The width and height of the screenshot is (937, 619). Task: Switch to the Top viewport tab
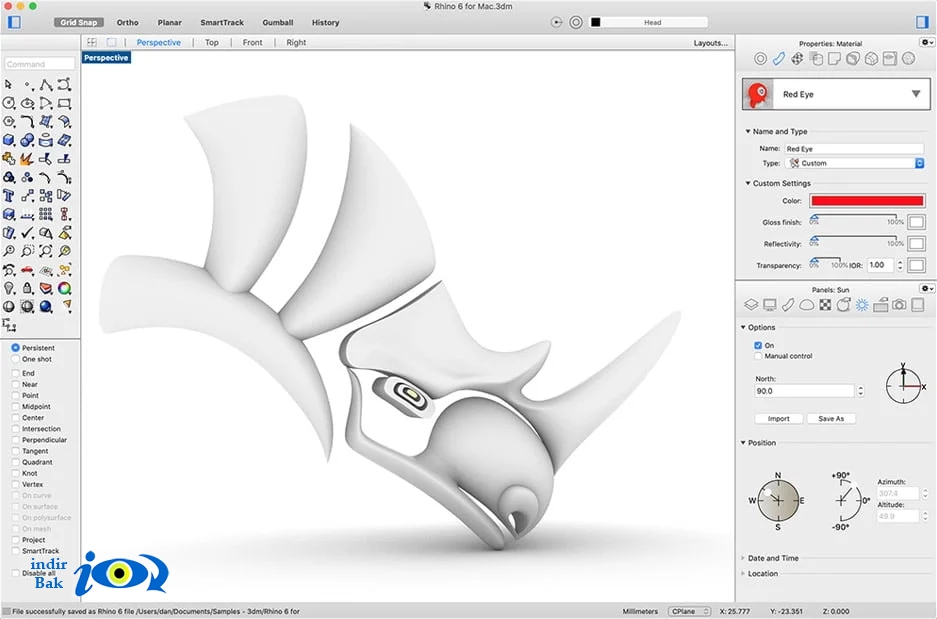click(212, 42)
